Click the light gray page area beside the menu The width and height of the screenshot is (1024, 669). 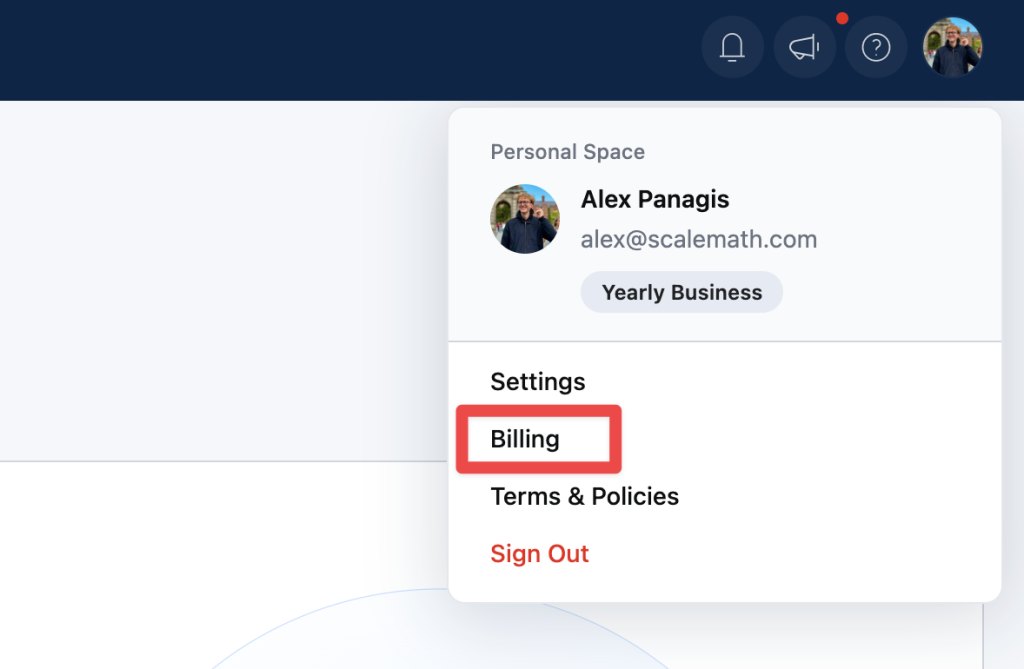pyautogui.click(x=222, y=281)
